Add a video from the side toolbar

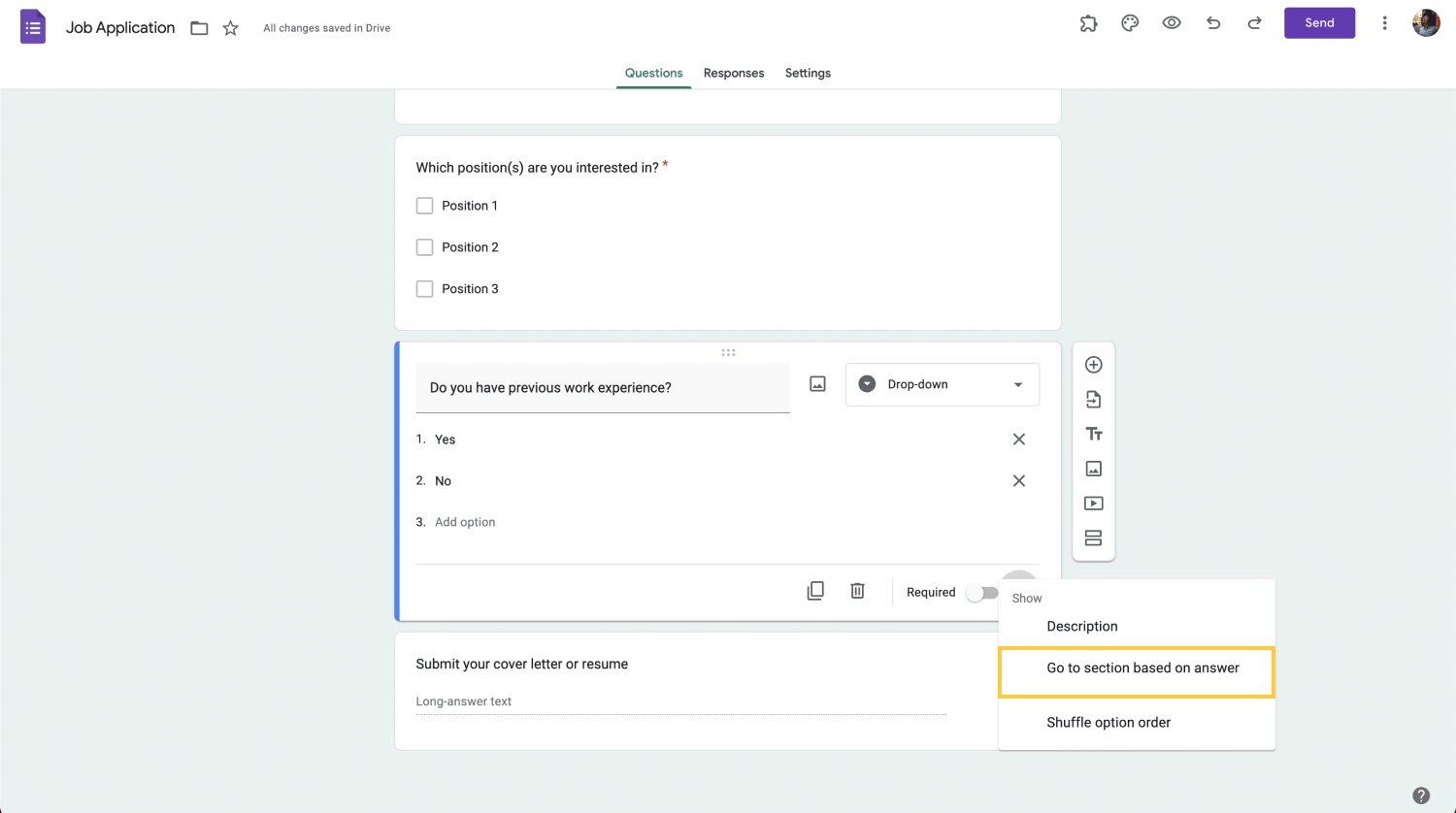click(1093, 504)
